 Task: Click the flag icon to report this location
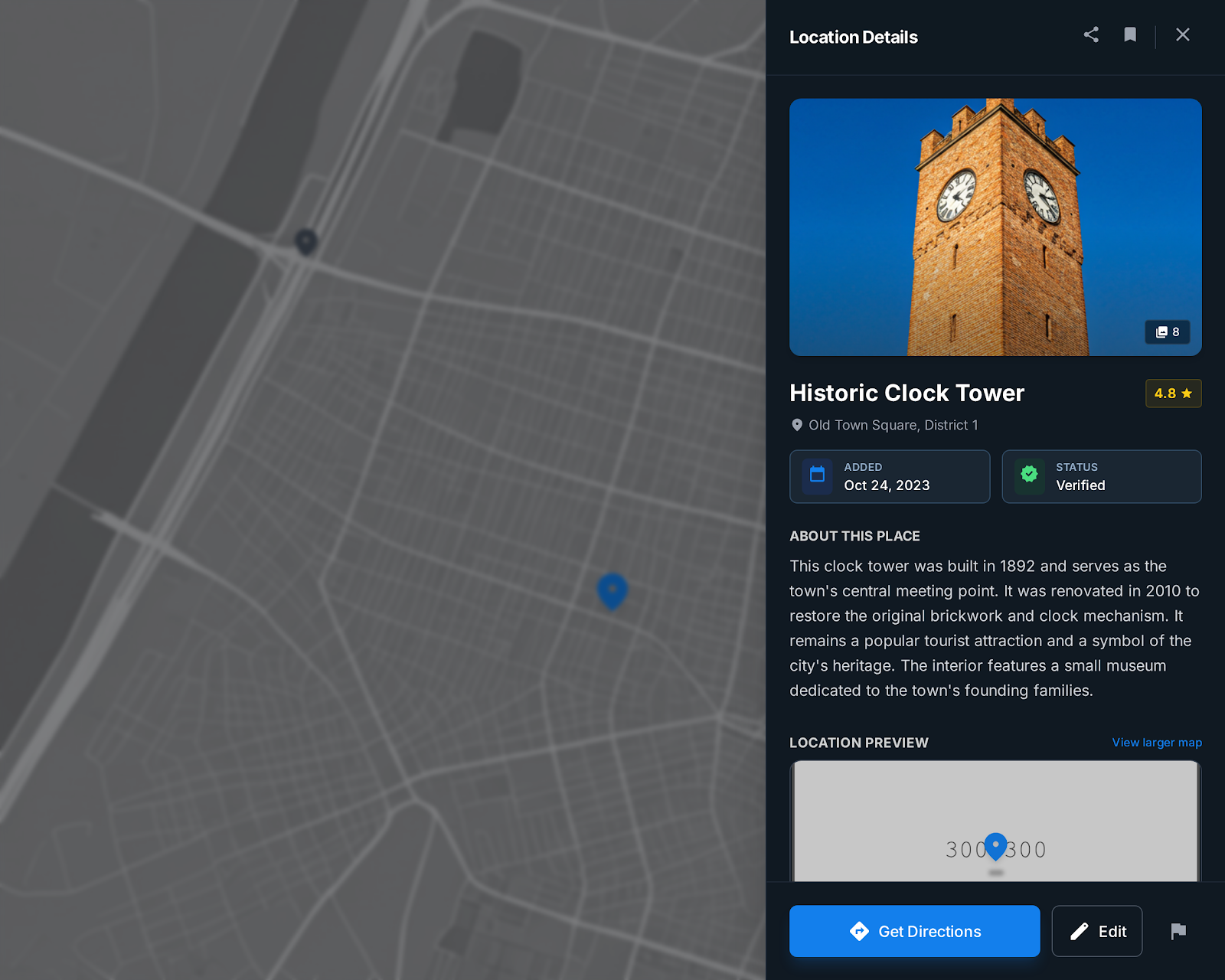1178,931
